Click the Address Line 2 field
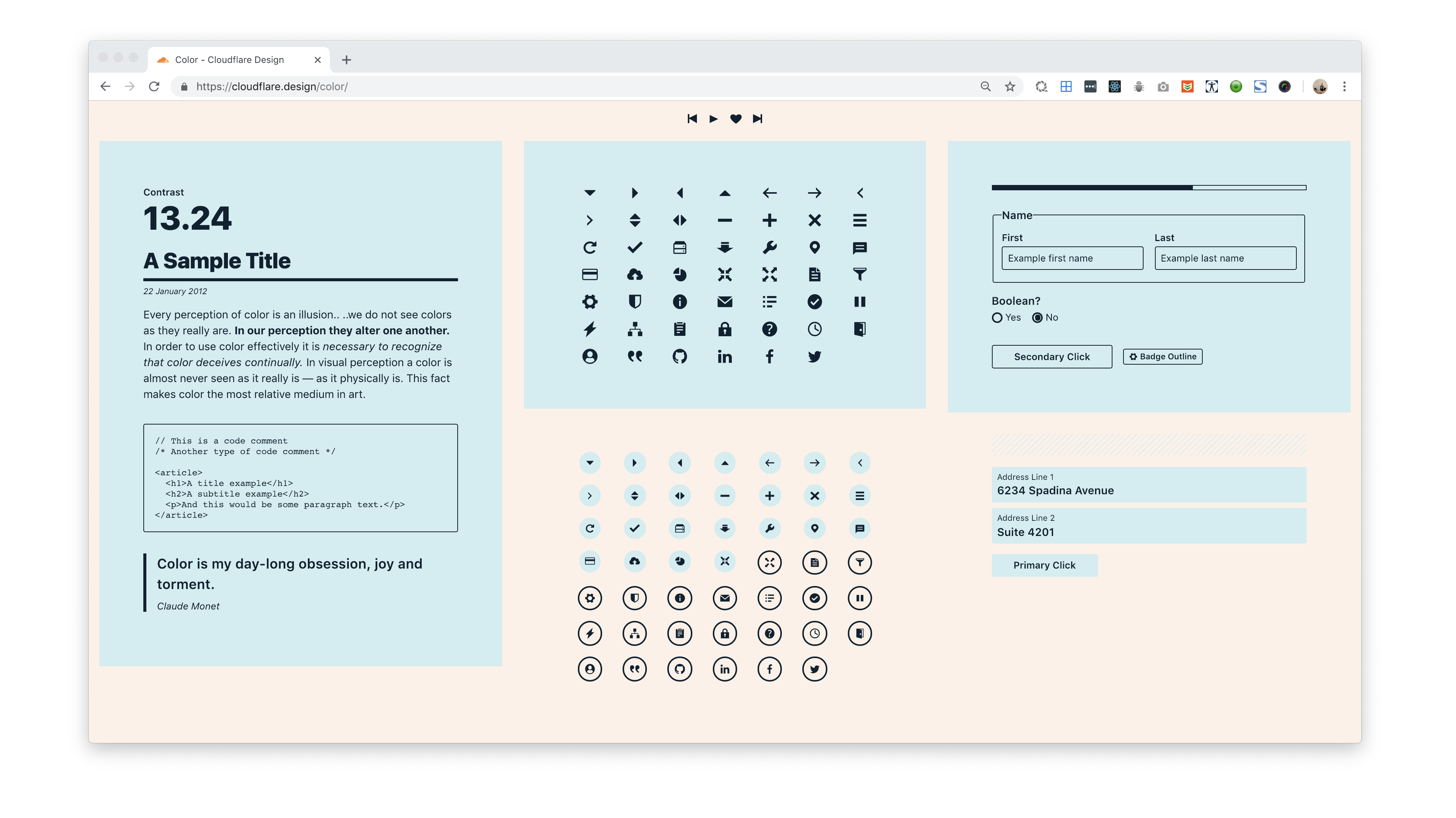The height and width of the screenshot is (818, 1456). click(x=1149, y=526)
